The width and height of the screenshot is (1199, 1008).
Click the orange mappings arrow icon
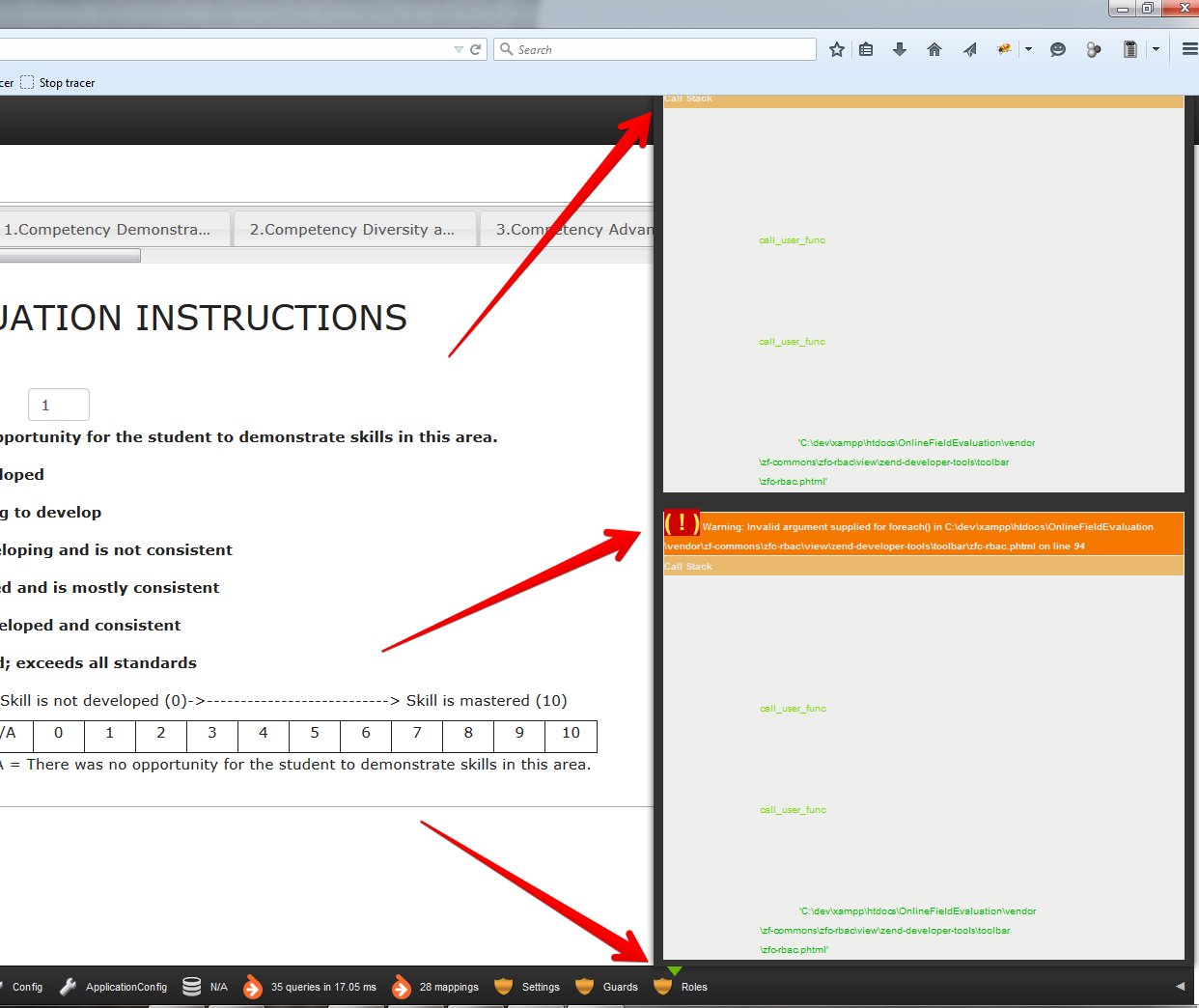click(x=401, y=987)
